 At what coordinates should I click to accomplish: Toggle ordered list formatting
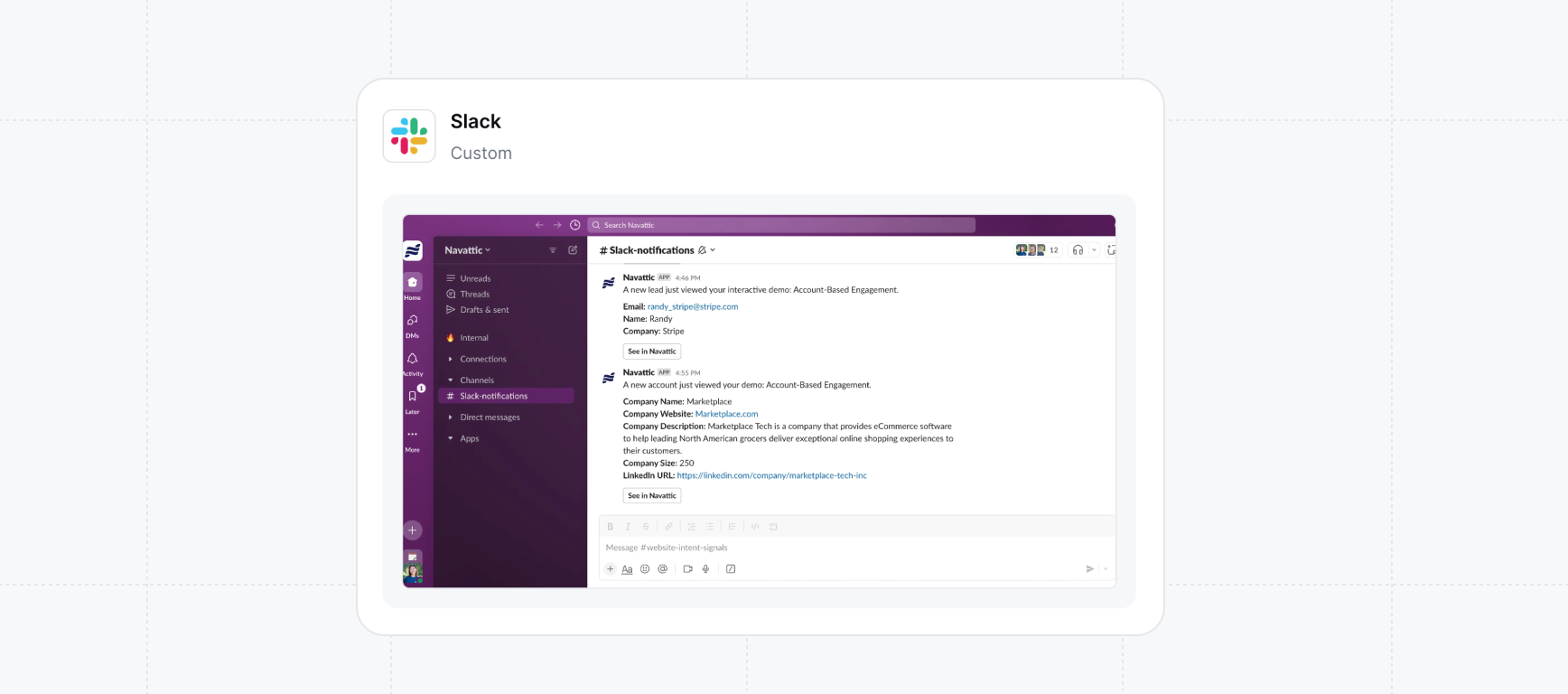point(692,527)
